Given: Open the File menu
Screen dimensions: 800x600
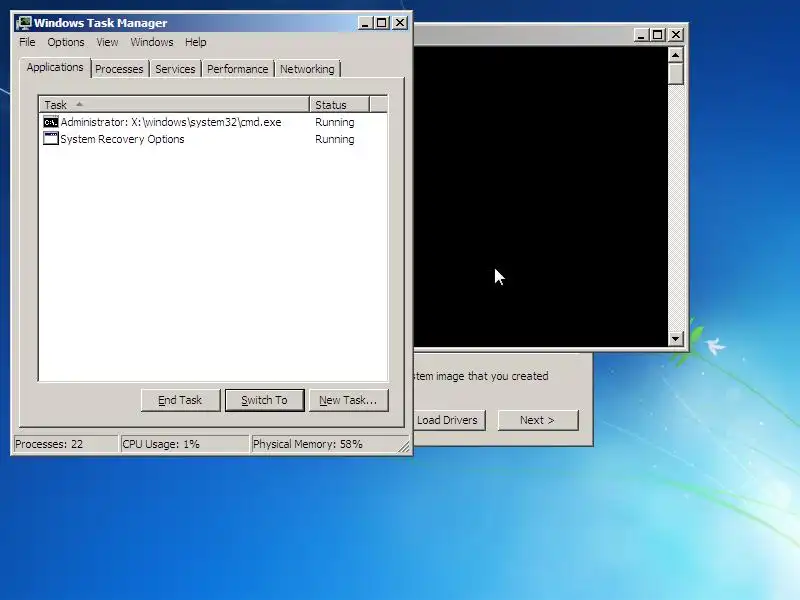Looking at the screenshot, I should 27,42.
